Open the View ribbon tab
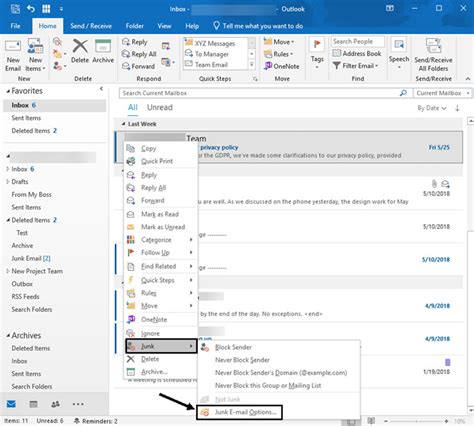The height and width of the screenshot is (426, 474). point(164,26)
